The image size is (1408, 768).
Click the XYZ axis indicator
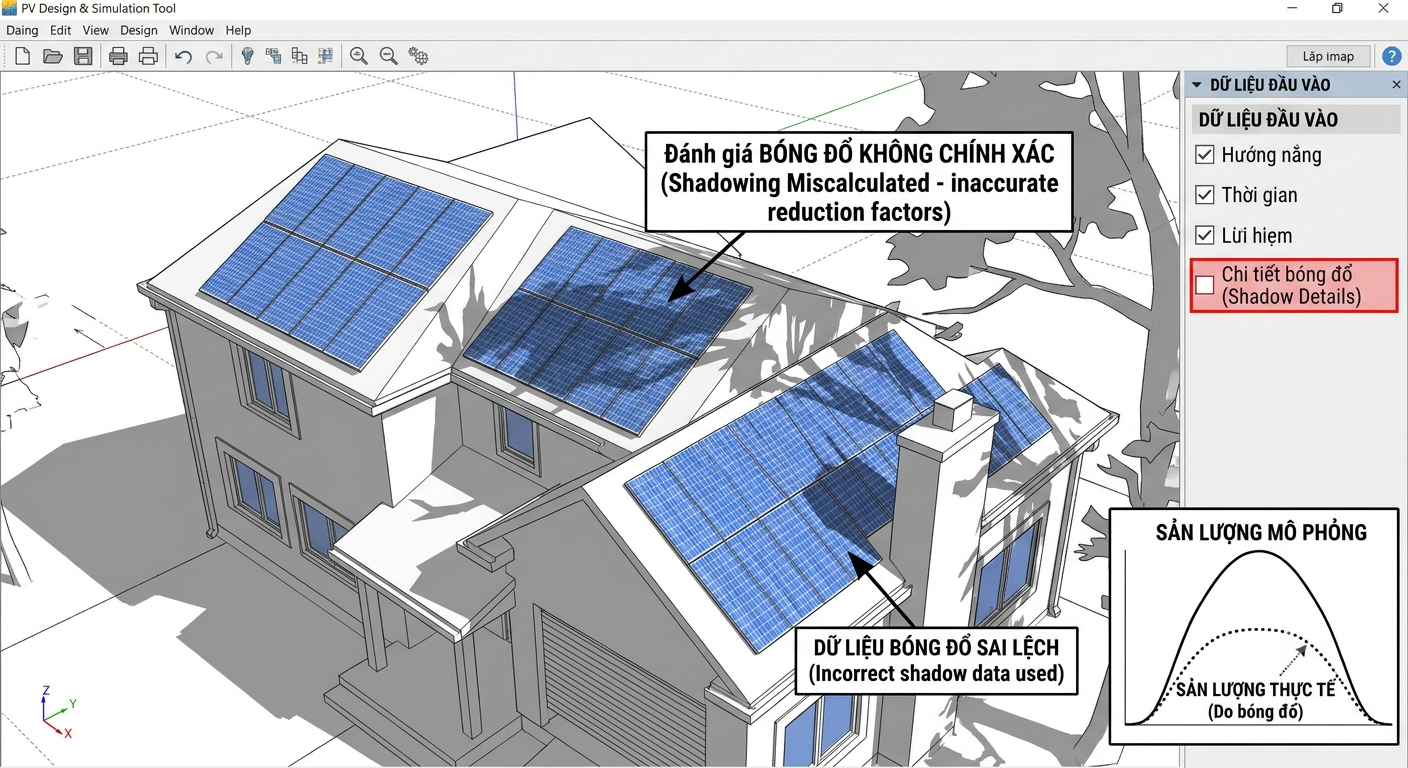pyautogui.click(x=57, y=712)
